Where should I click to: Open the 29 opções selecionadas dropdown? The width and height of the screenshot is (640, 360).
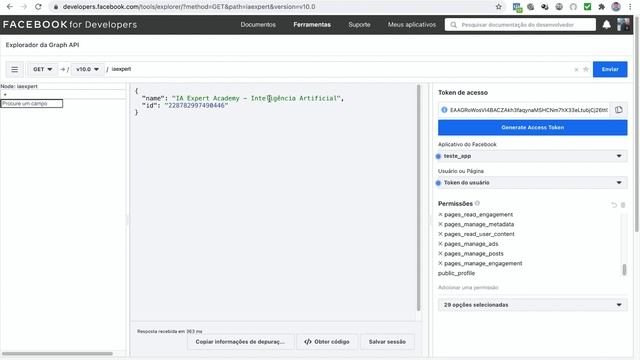(533, 305)
